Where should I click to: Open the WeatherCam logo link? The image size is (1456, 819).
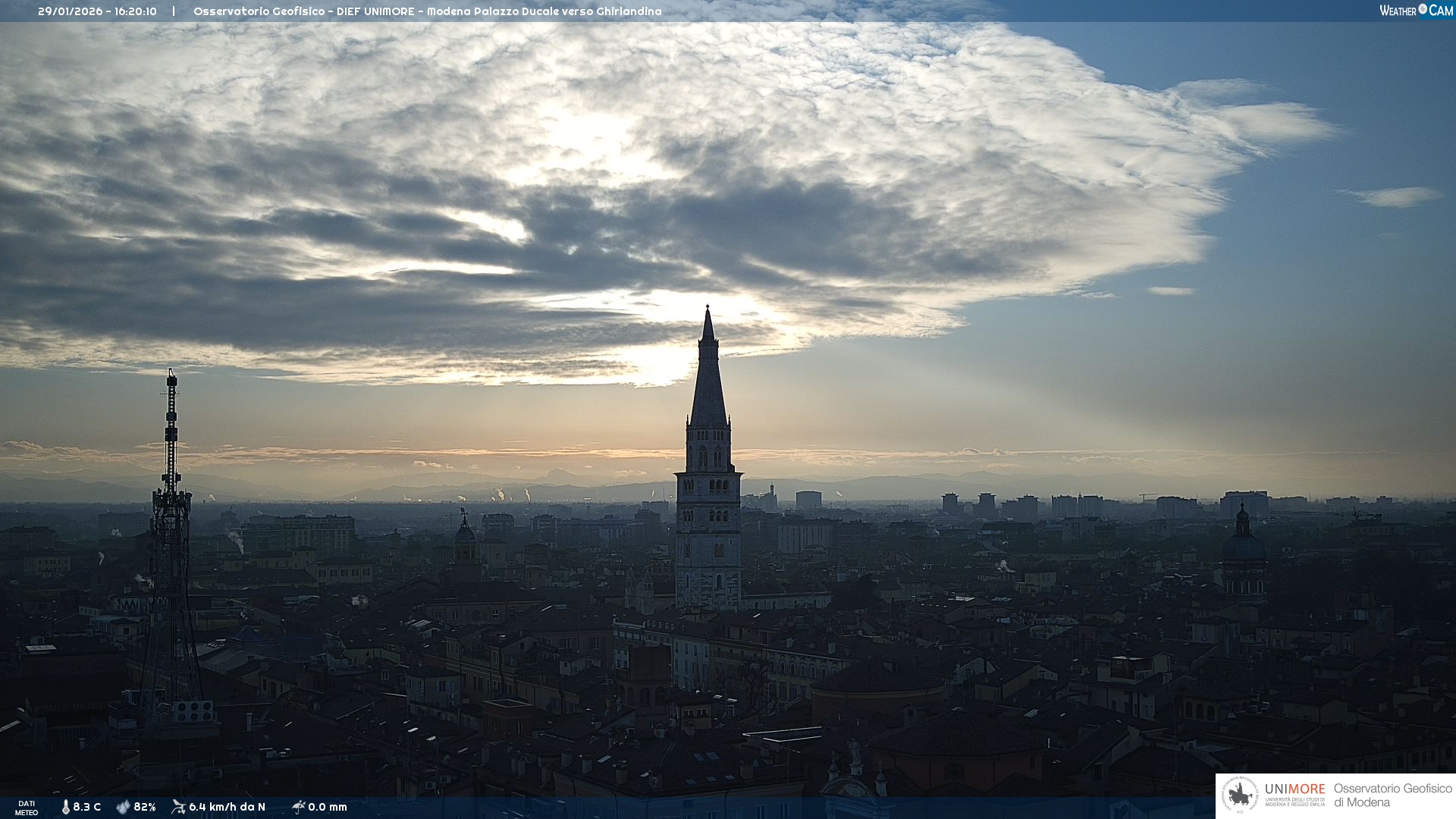pyautogui.click(x=1415, y=10)
